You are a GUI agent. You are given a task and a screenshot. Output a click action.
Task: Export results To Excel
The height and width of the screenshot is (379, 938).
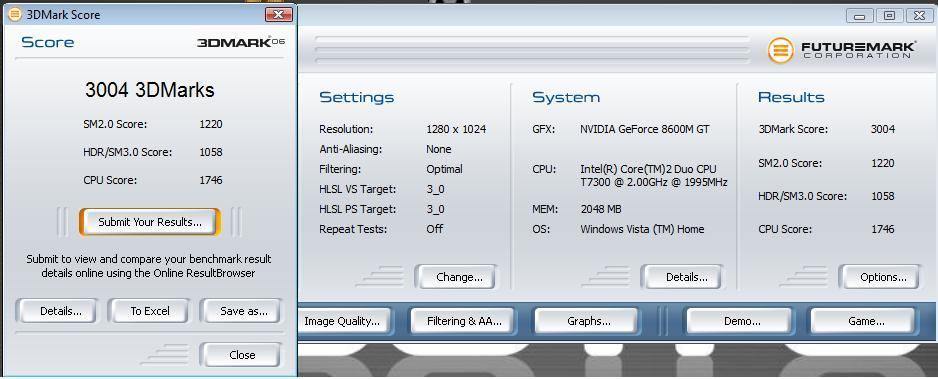click(150, 311)
